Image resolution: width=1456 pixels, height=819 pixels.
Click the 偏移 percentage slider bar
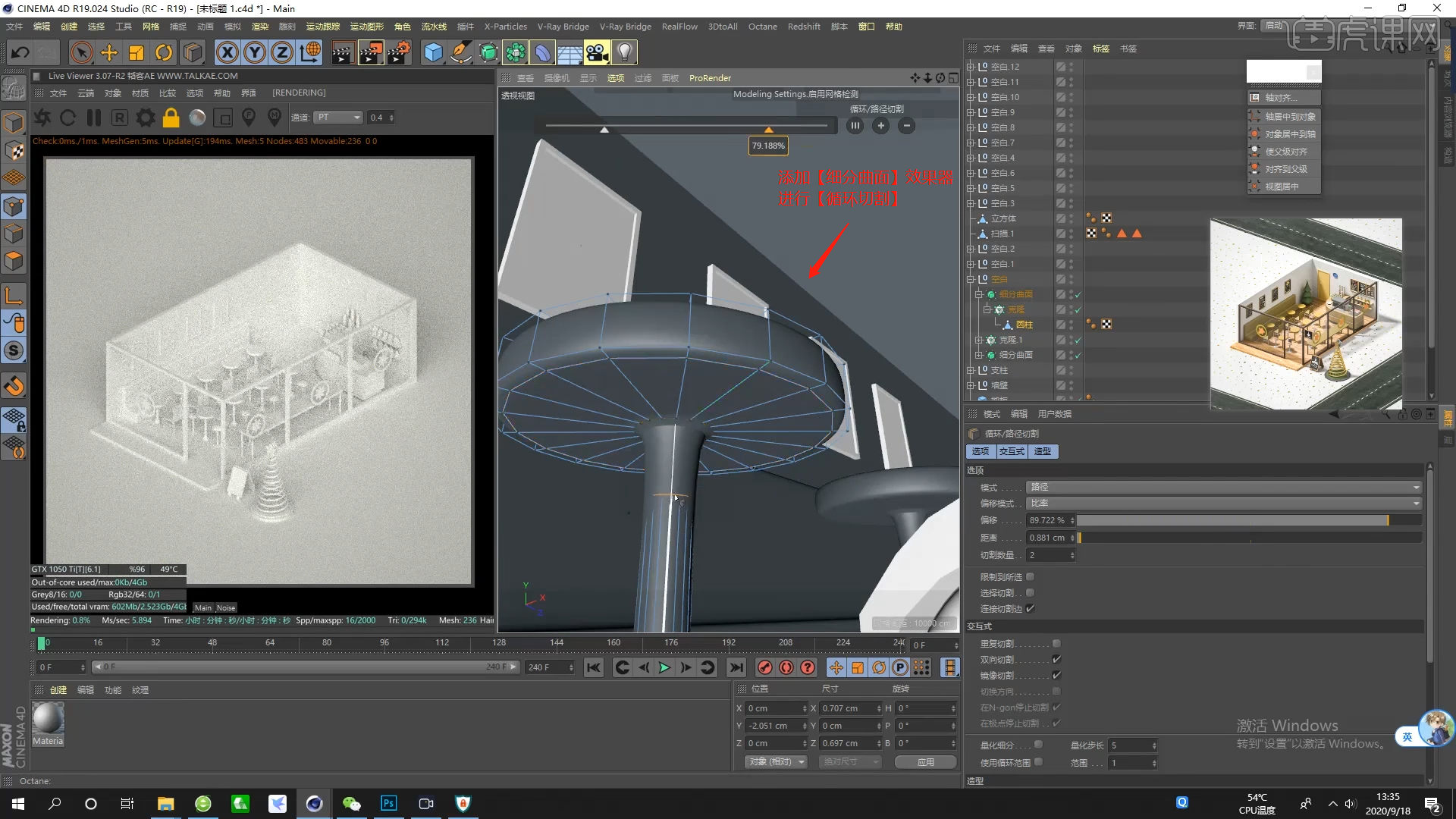point(1249,520)
